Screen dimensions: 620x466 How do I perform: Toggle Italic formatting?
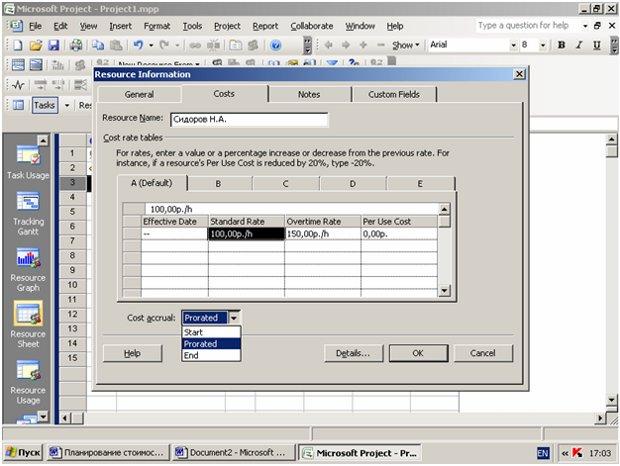[579, 45]
